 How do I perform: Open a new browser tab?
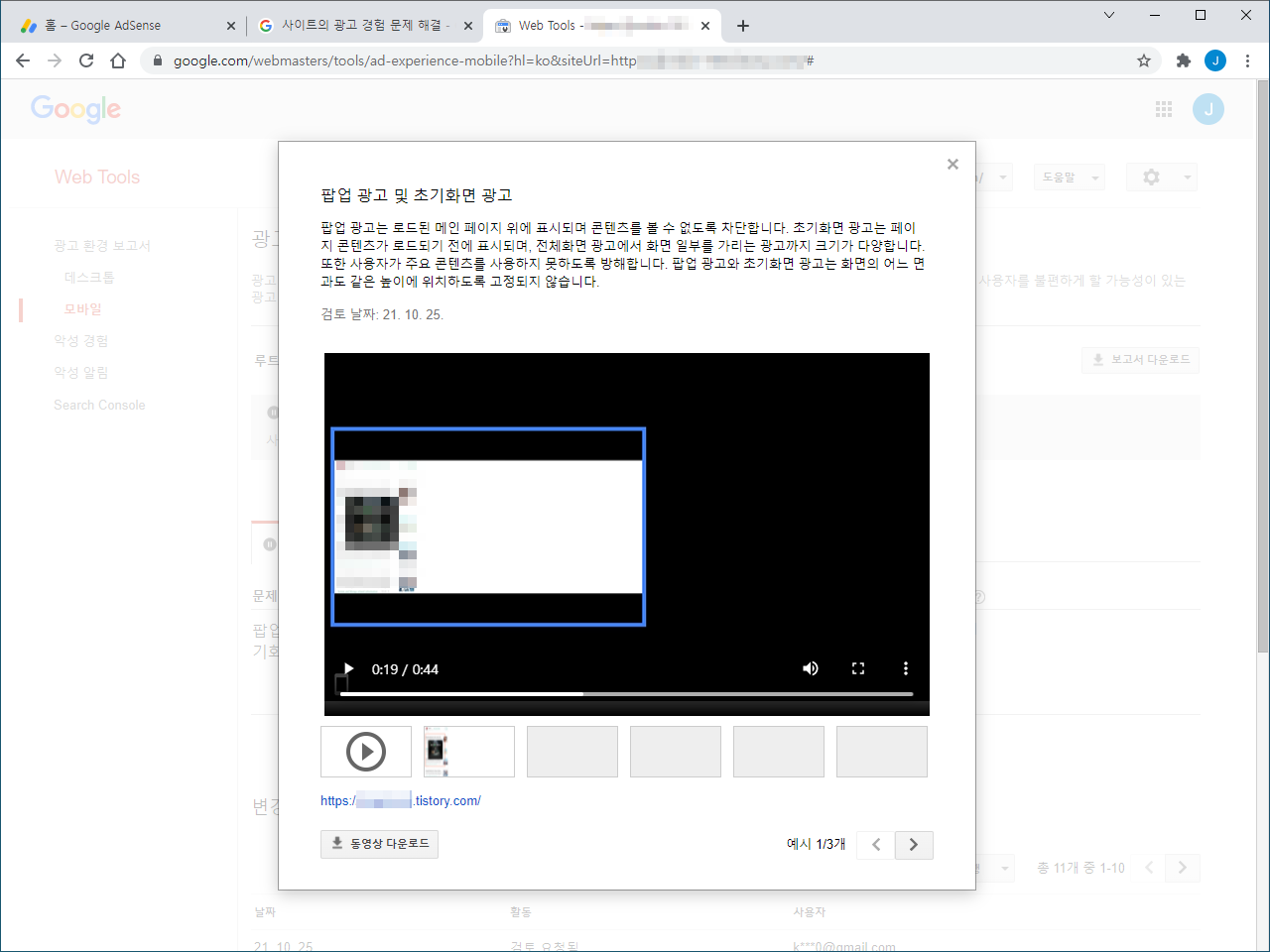click(x=743, y=26)
